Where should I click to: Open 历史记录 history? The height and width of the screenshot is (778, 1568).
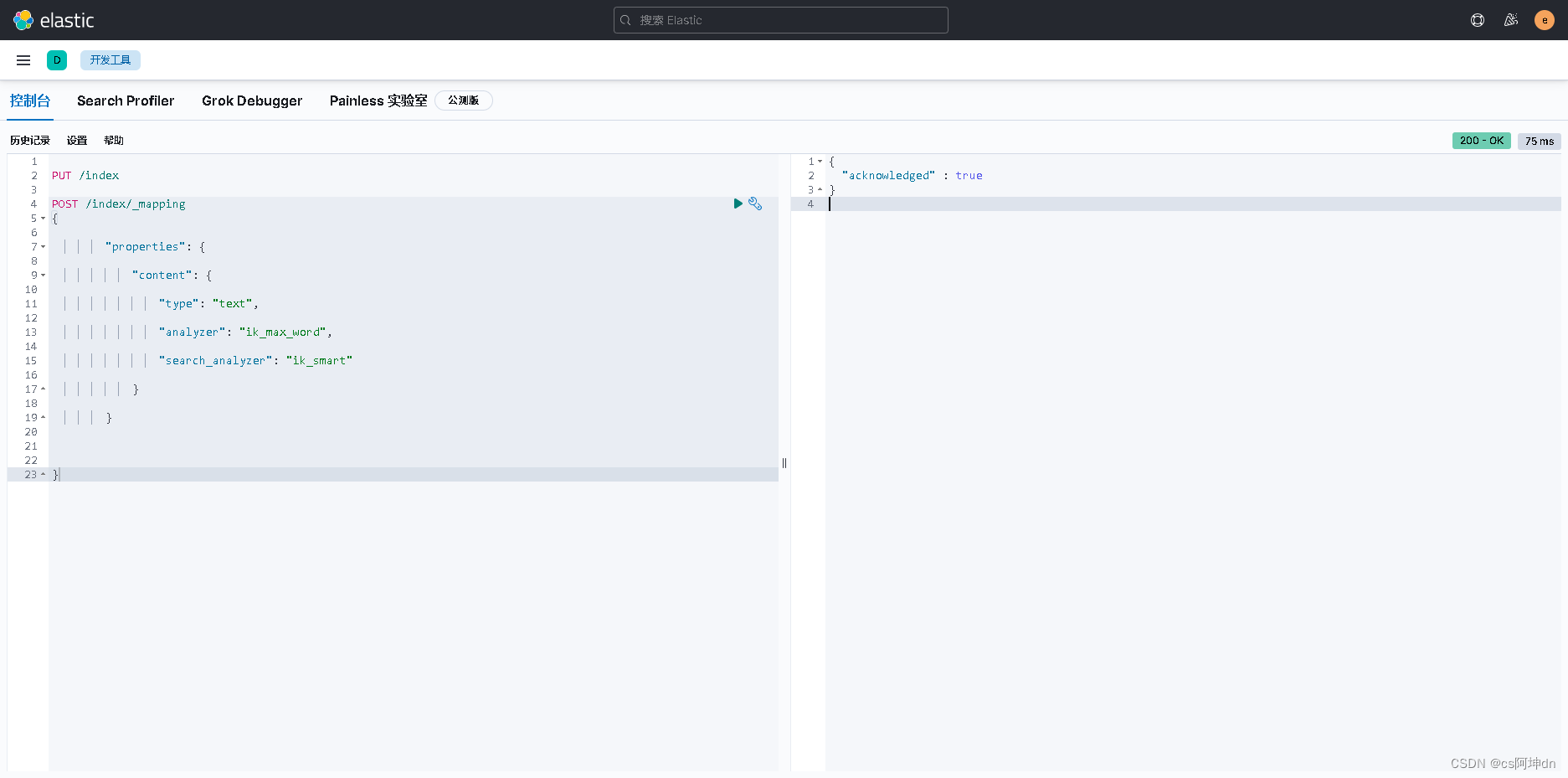[30, 141]
